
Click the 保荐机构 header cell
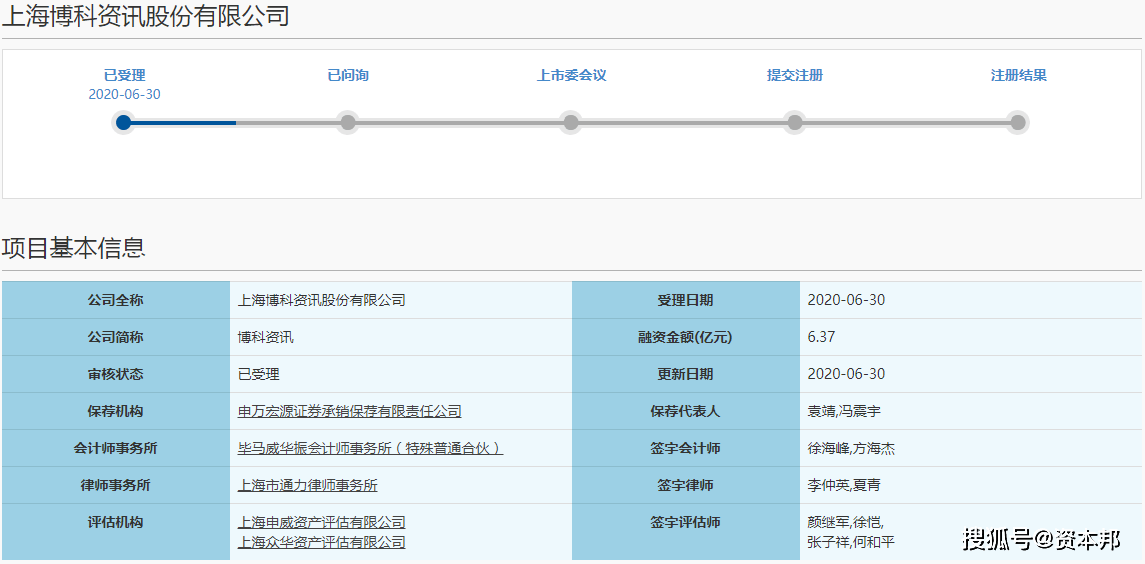click(116, 411)
